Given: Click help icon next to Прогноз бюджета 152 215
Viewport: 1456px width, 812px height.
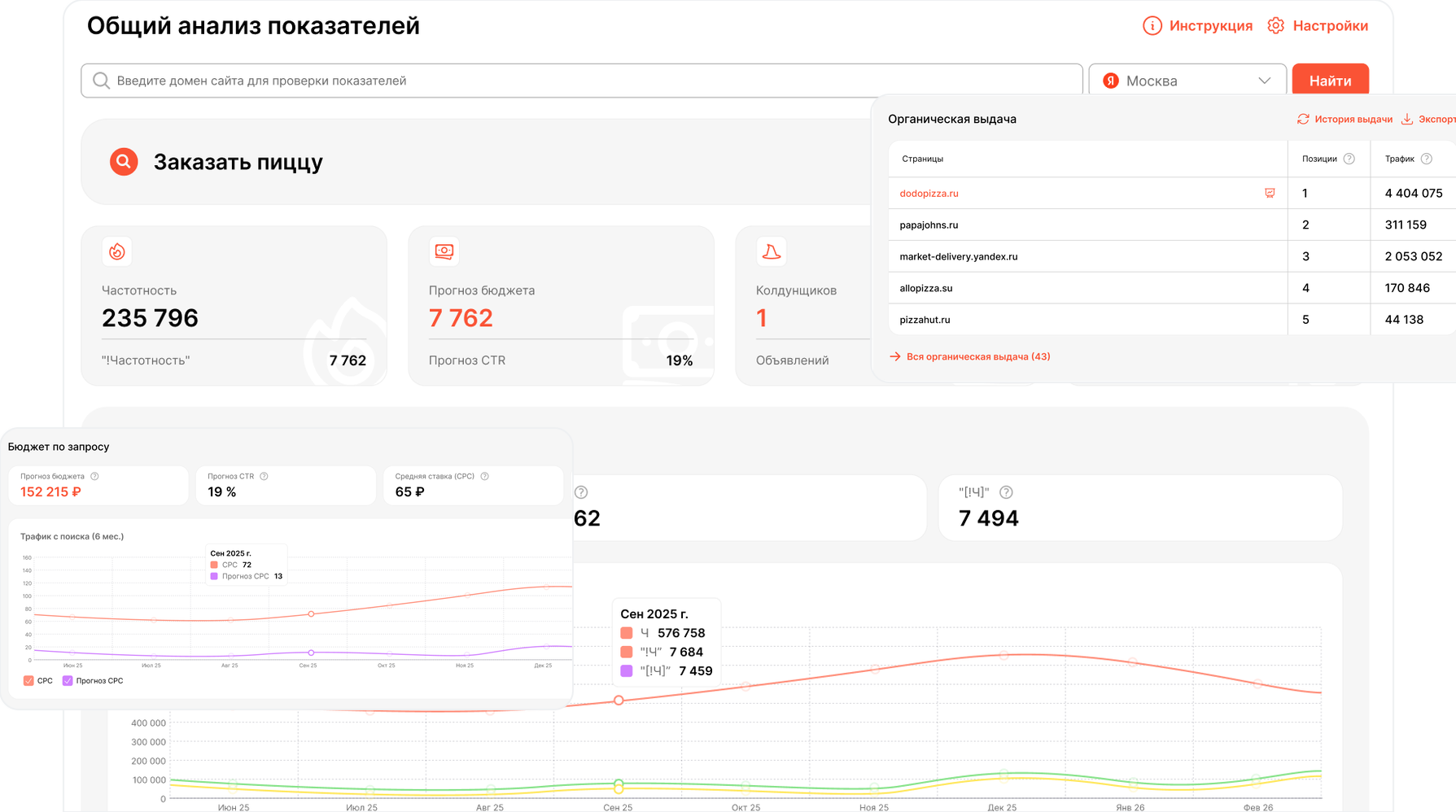Looking at the screenshot, I should 94,476.
